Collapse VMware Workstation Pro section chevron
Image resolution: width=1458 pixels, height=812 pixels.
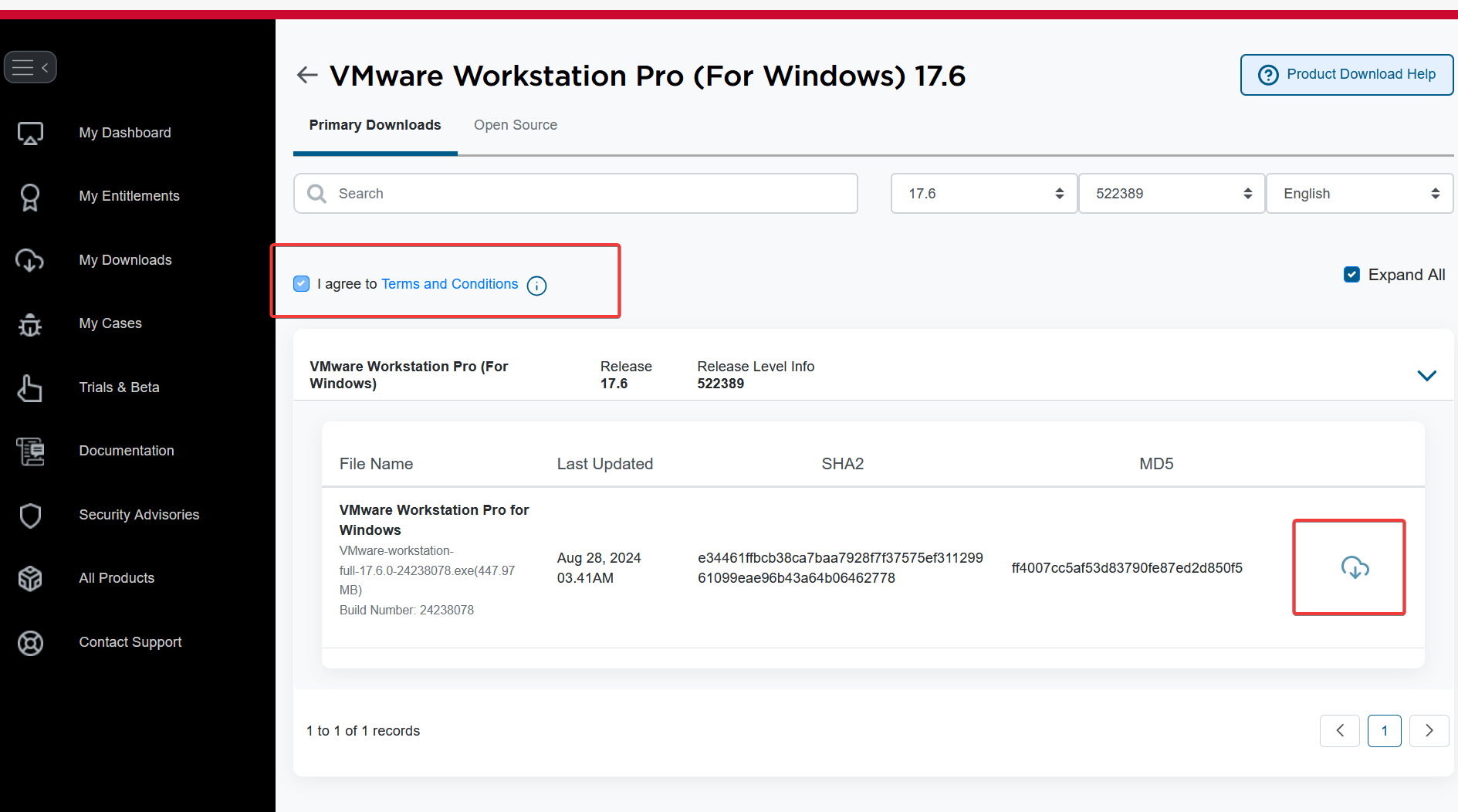1426,376
